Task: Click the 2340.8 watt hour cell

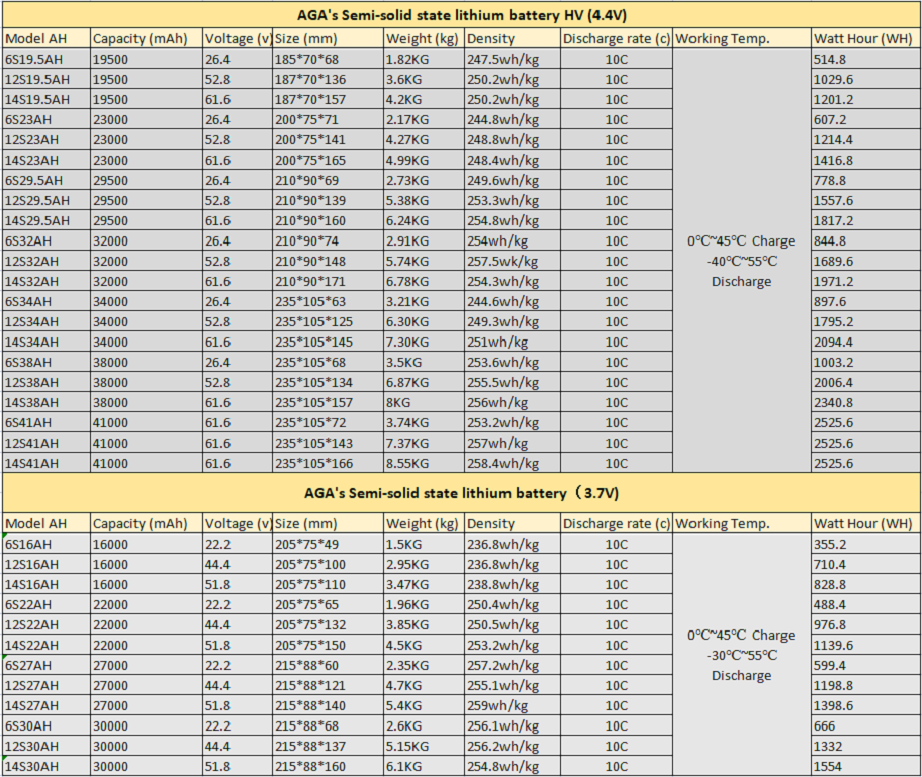Action: pyautogui.click(x=866, y=402)
